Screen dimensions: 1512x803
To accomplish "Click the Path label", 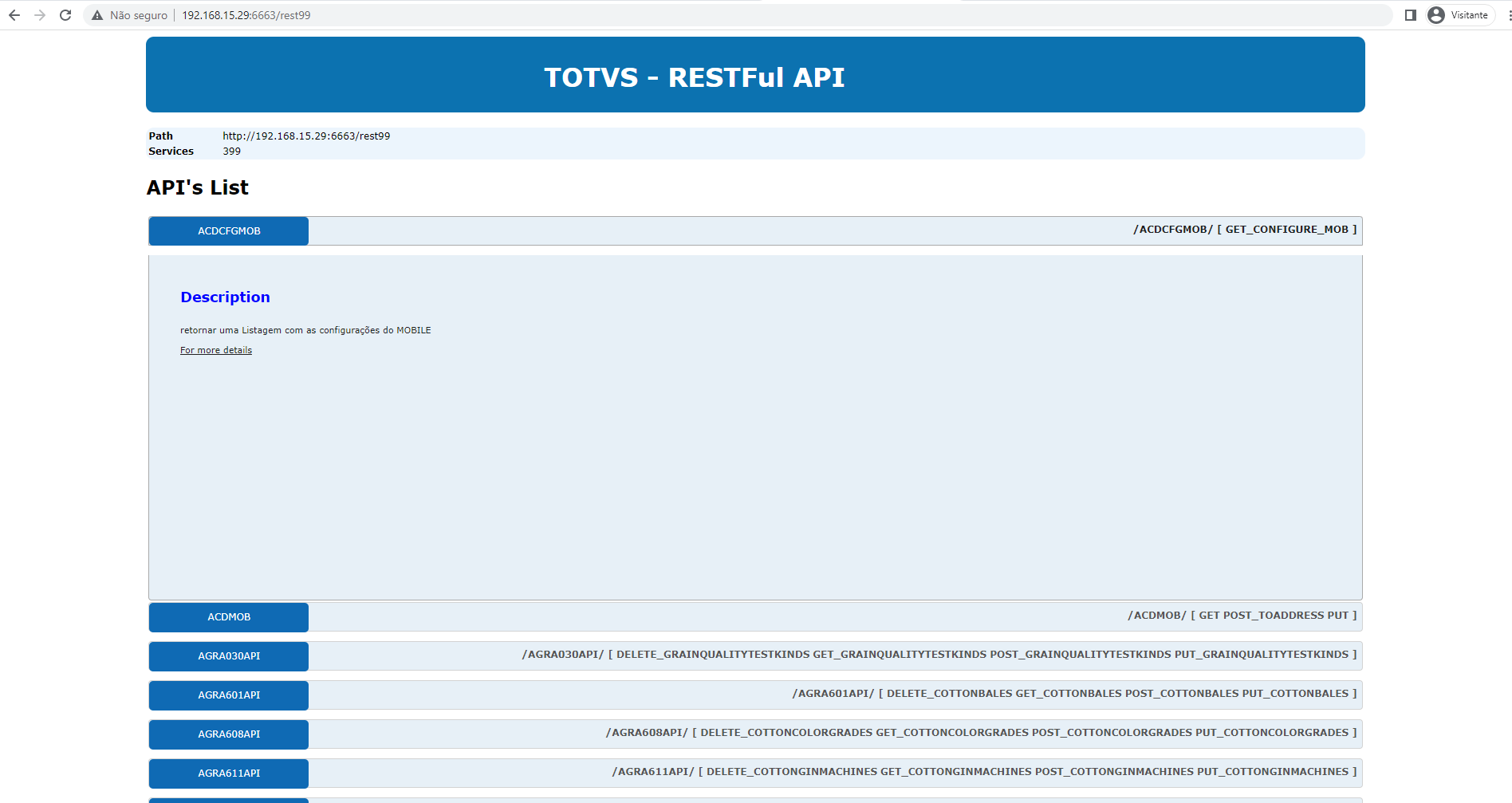I will pyautogui.click(x=160, y=136).
